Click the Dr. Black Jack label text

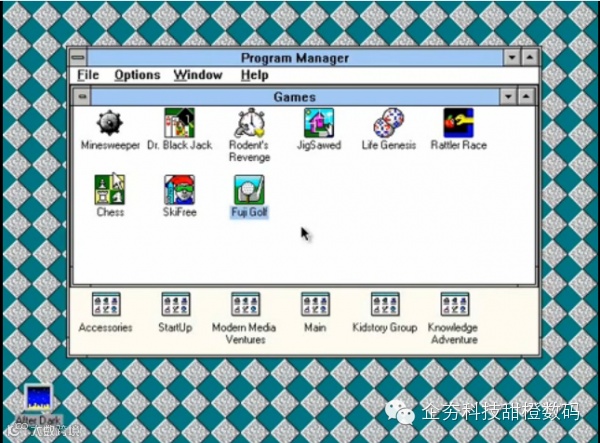coord(179,145)
